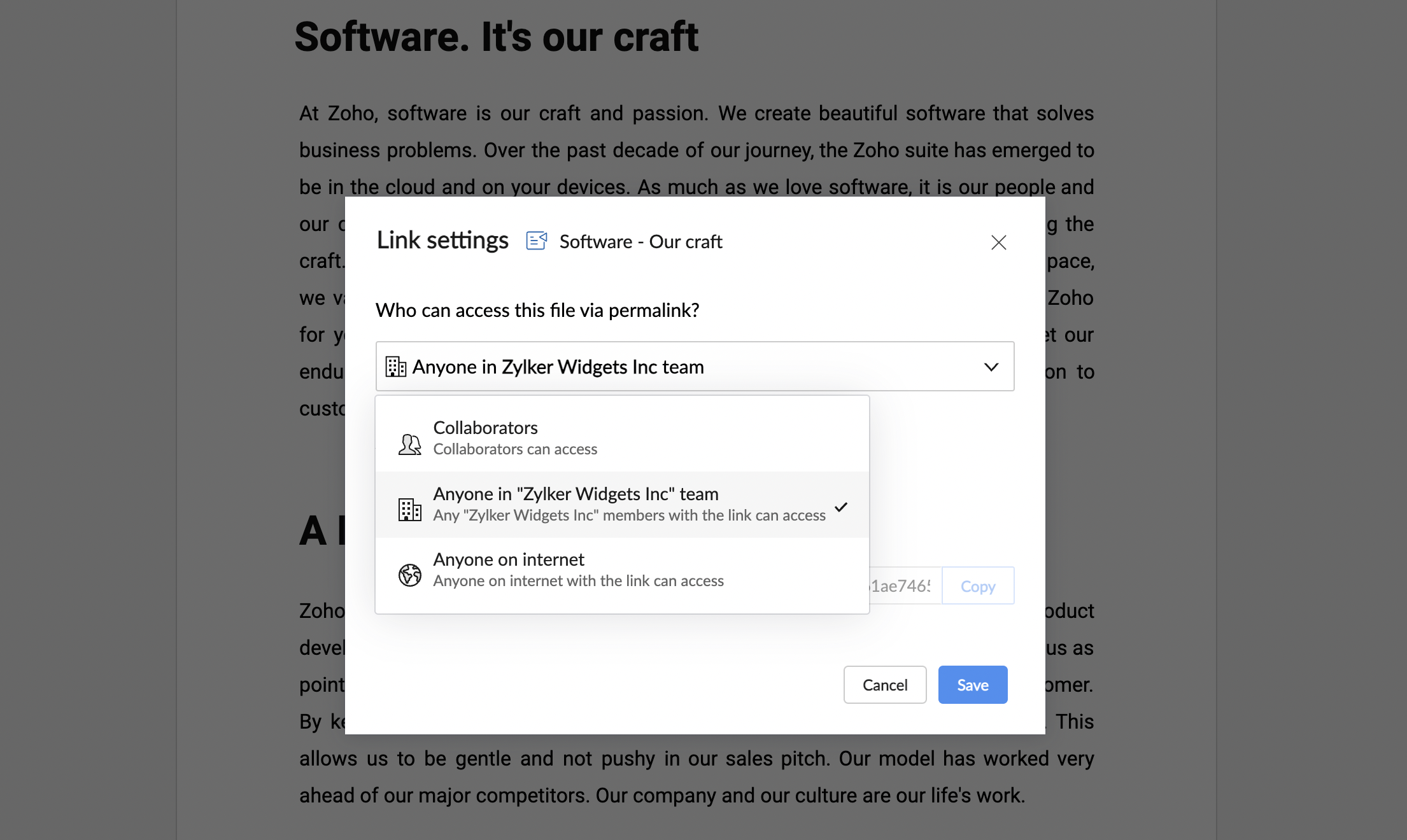This screenshot has height=840, width=1407.
Task: Collapse the dropdown using the chevron arrow
Action: tap(991, 367)
